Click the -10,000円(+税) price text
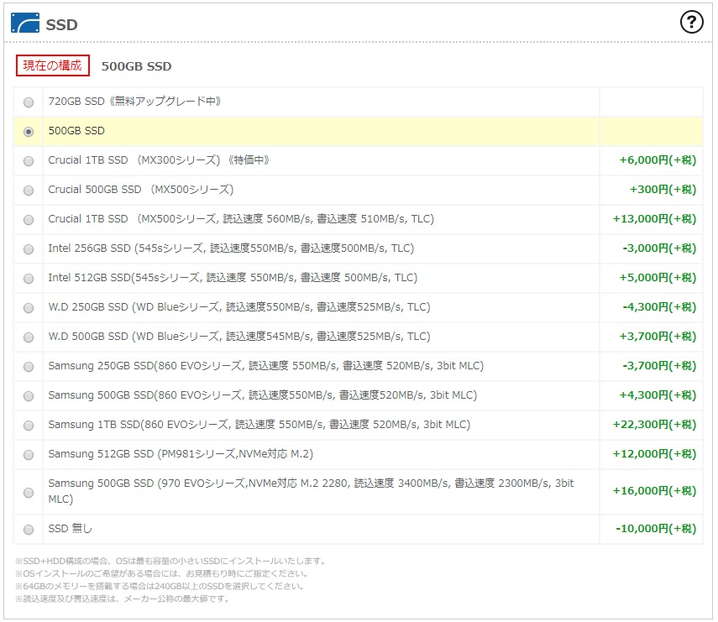The height and width of the screenshot is (622, 718). pos(656,528)
